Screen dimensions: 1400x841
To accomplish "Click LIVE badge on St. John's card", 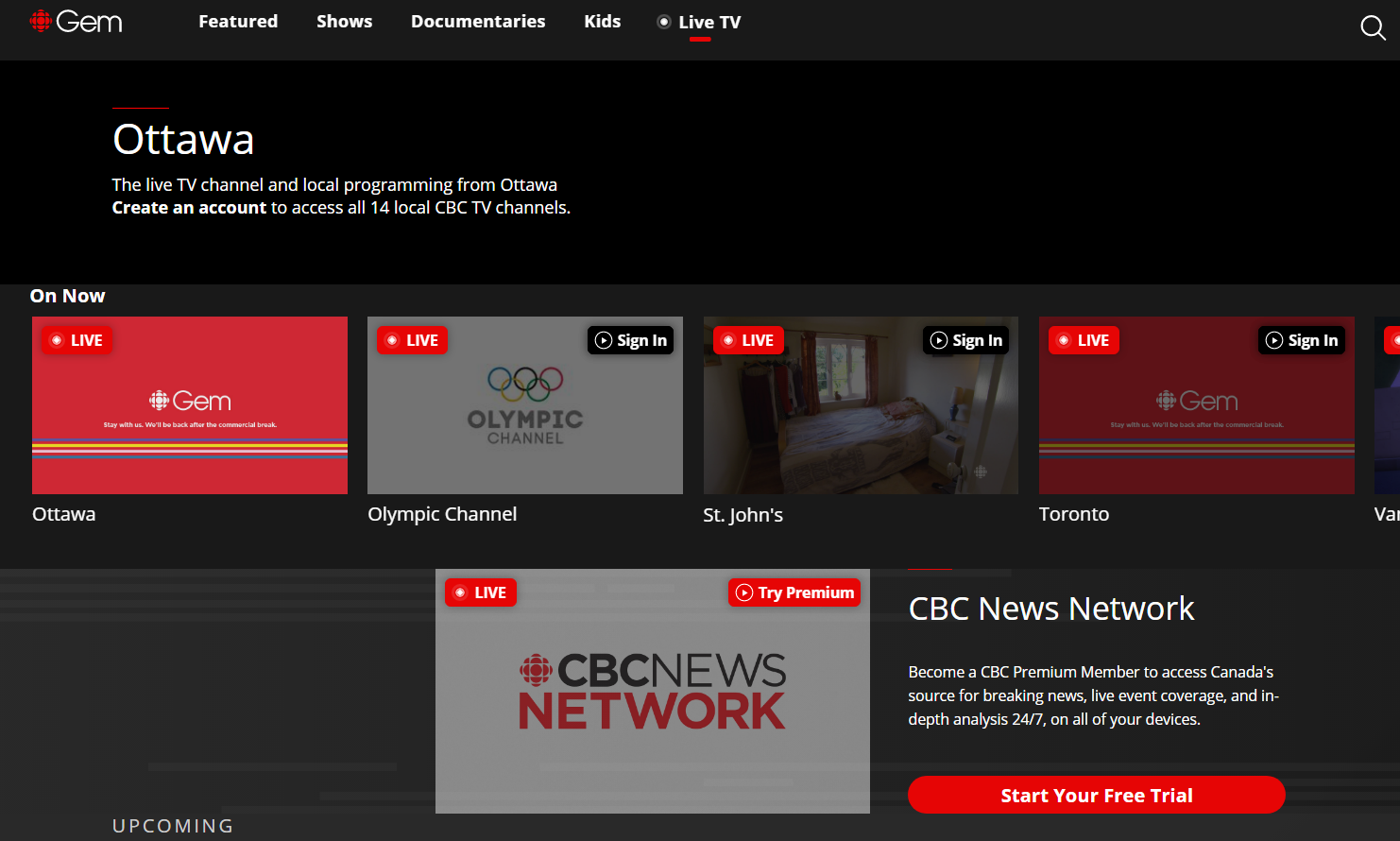I will [748, 340].
